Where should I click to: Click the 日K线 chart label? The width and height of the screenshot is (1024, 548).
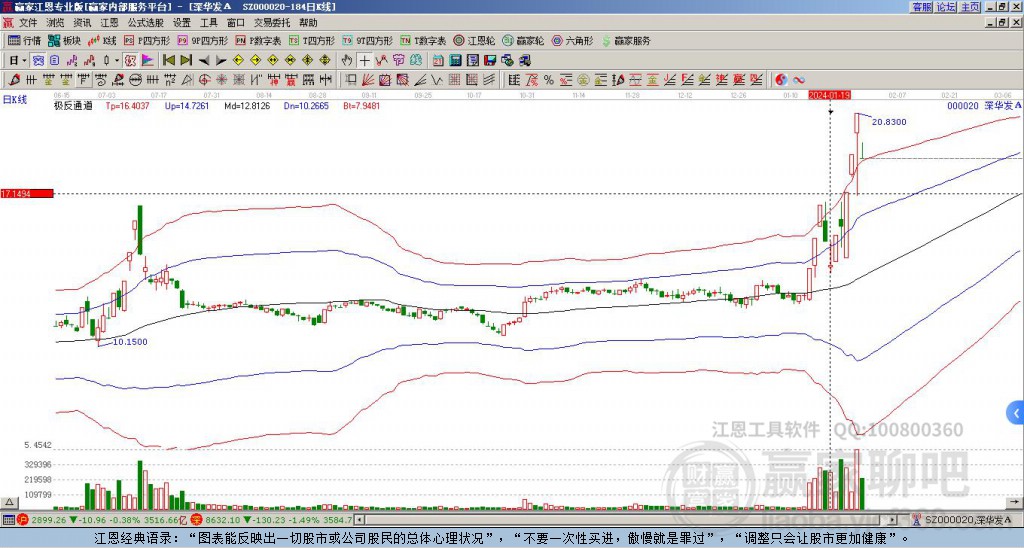[x=15, y=100]
